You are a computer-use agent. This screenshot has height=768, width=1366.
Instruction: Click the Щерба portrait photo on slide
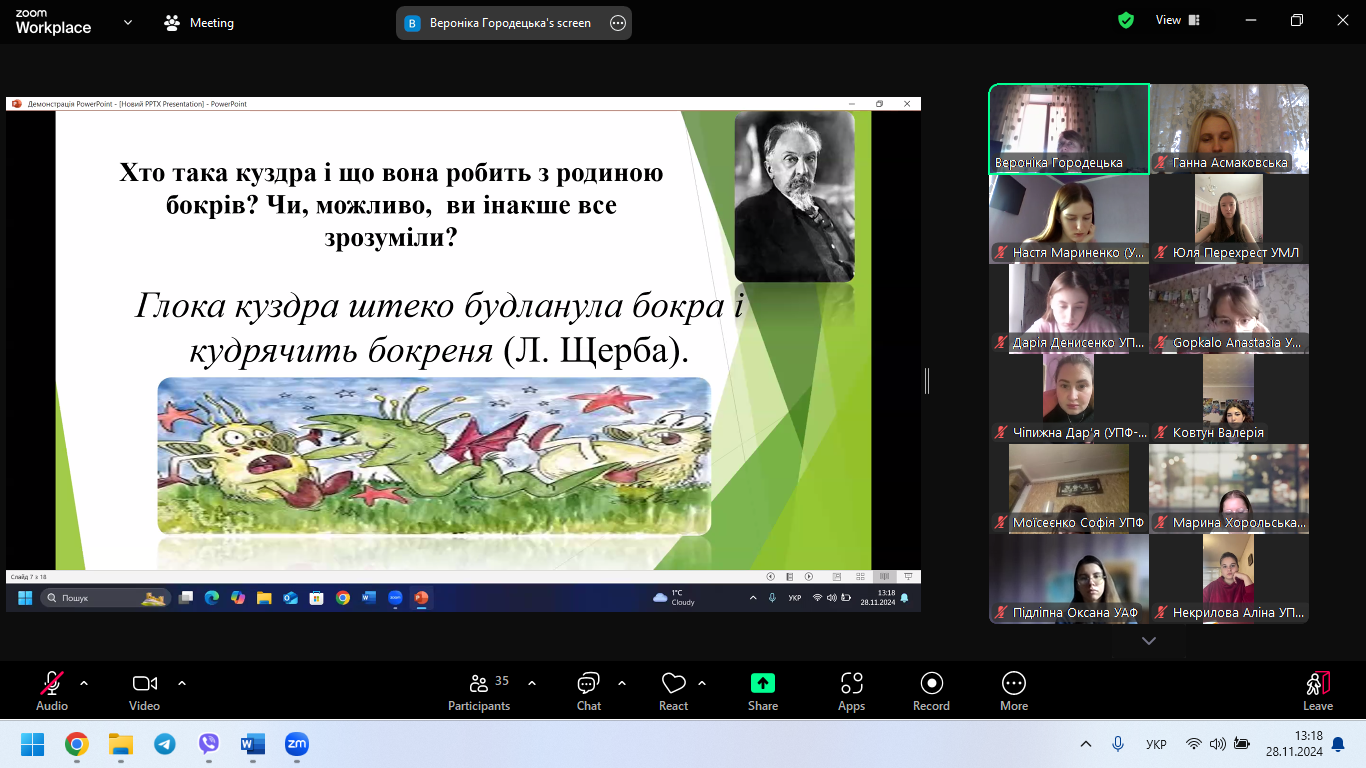[x=794, y=196]
